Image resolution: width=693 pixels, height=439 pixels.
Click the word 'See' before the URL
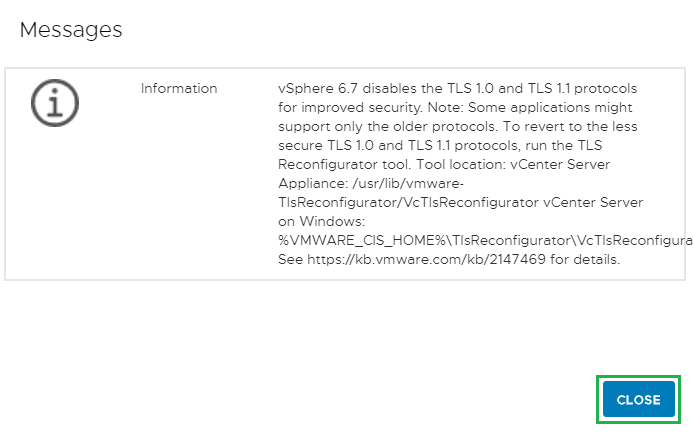[x=291, y=260]
